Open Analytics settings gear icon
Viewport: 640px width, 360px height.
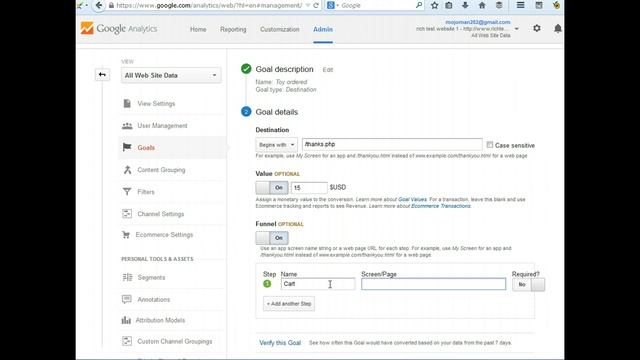pos(537,28)
